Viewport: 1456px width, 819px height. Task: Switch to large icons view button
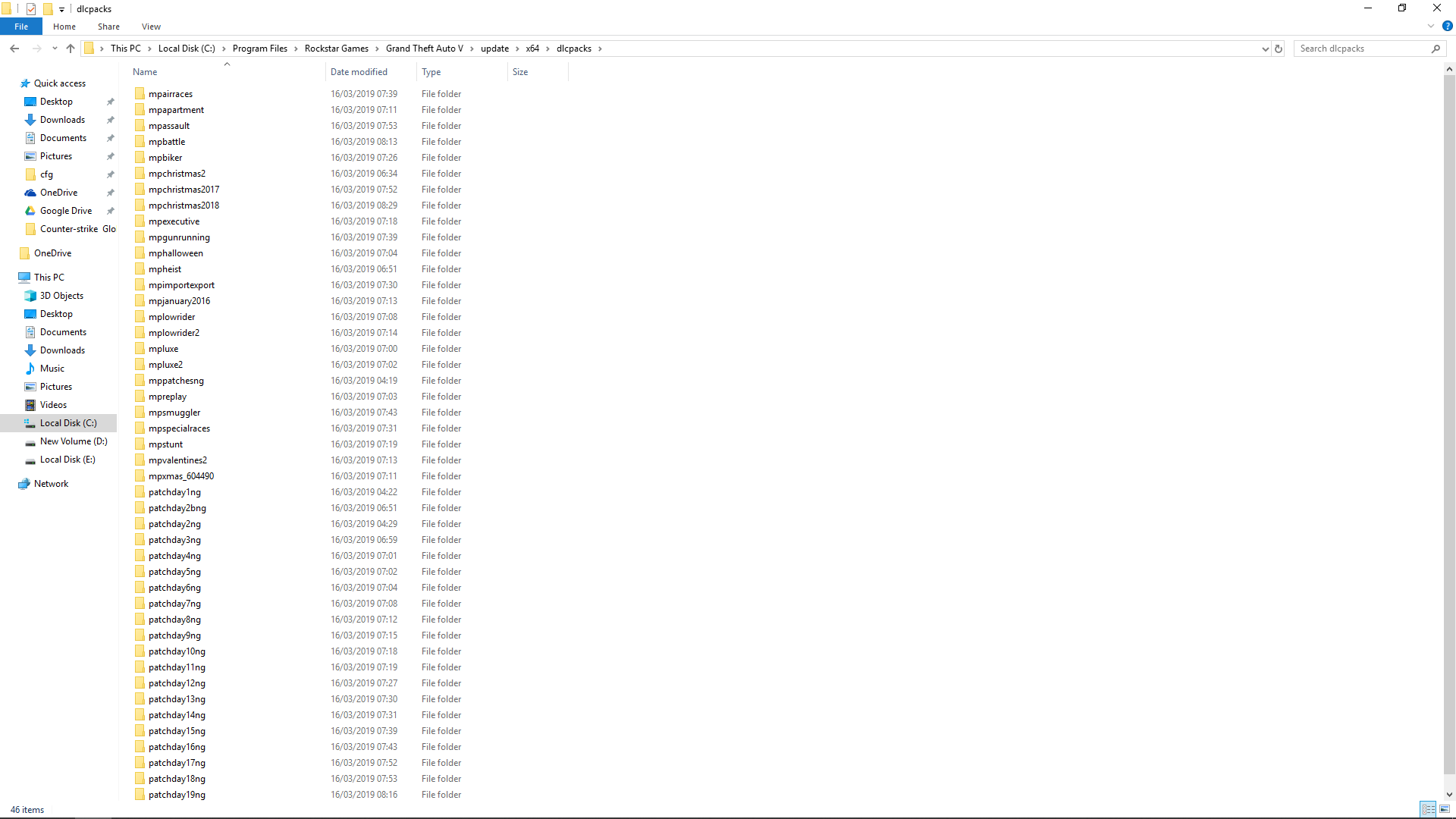coord(1445,809)
